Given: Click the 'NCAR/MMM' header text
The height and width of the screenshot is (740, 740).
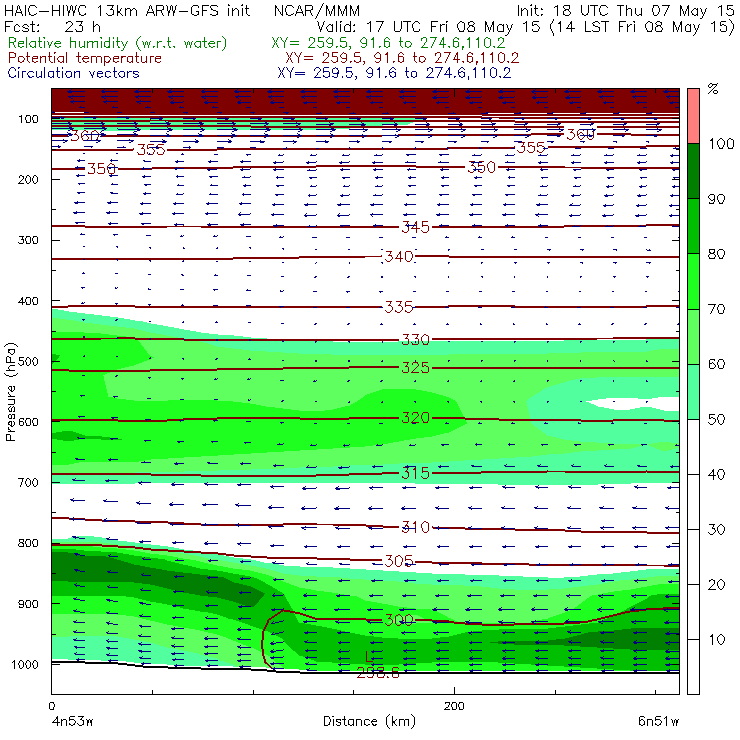Looking at the screenshot, I should 317,11.
